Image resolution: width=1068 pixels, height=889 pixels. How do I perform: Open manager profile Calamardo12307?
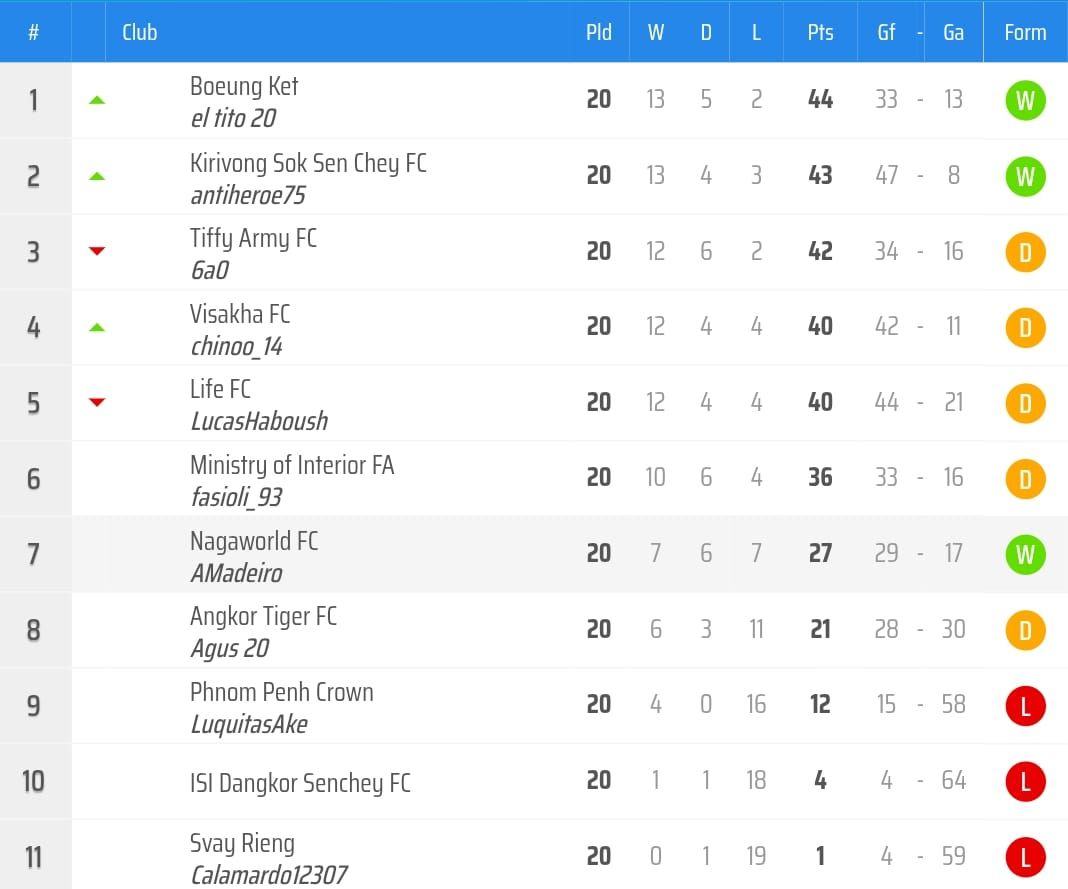click(268, 875)
